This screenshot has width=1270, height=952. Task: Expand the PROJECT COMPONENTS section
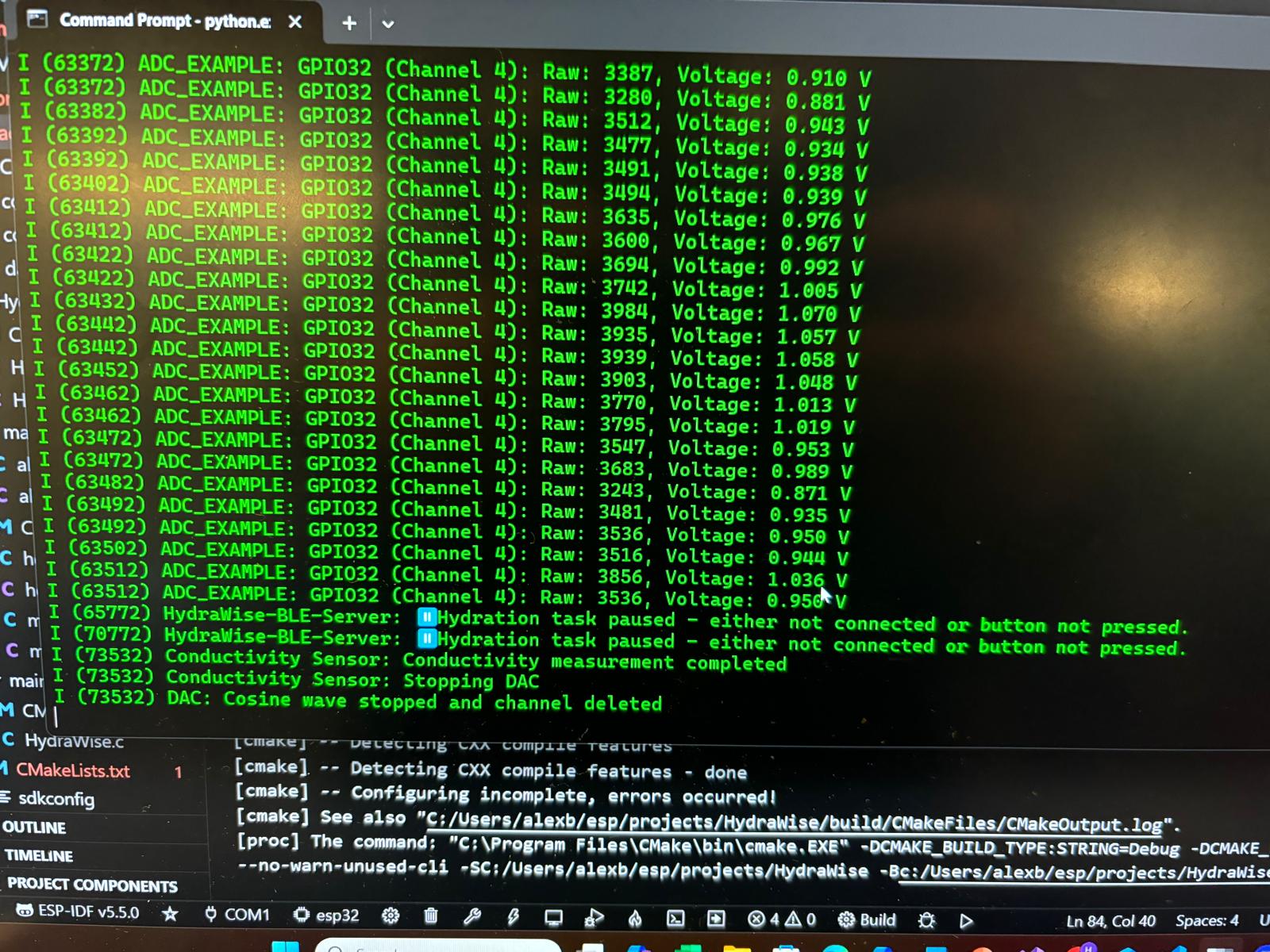coord(92,885)
